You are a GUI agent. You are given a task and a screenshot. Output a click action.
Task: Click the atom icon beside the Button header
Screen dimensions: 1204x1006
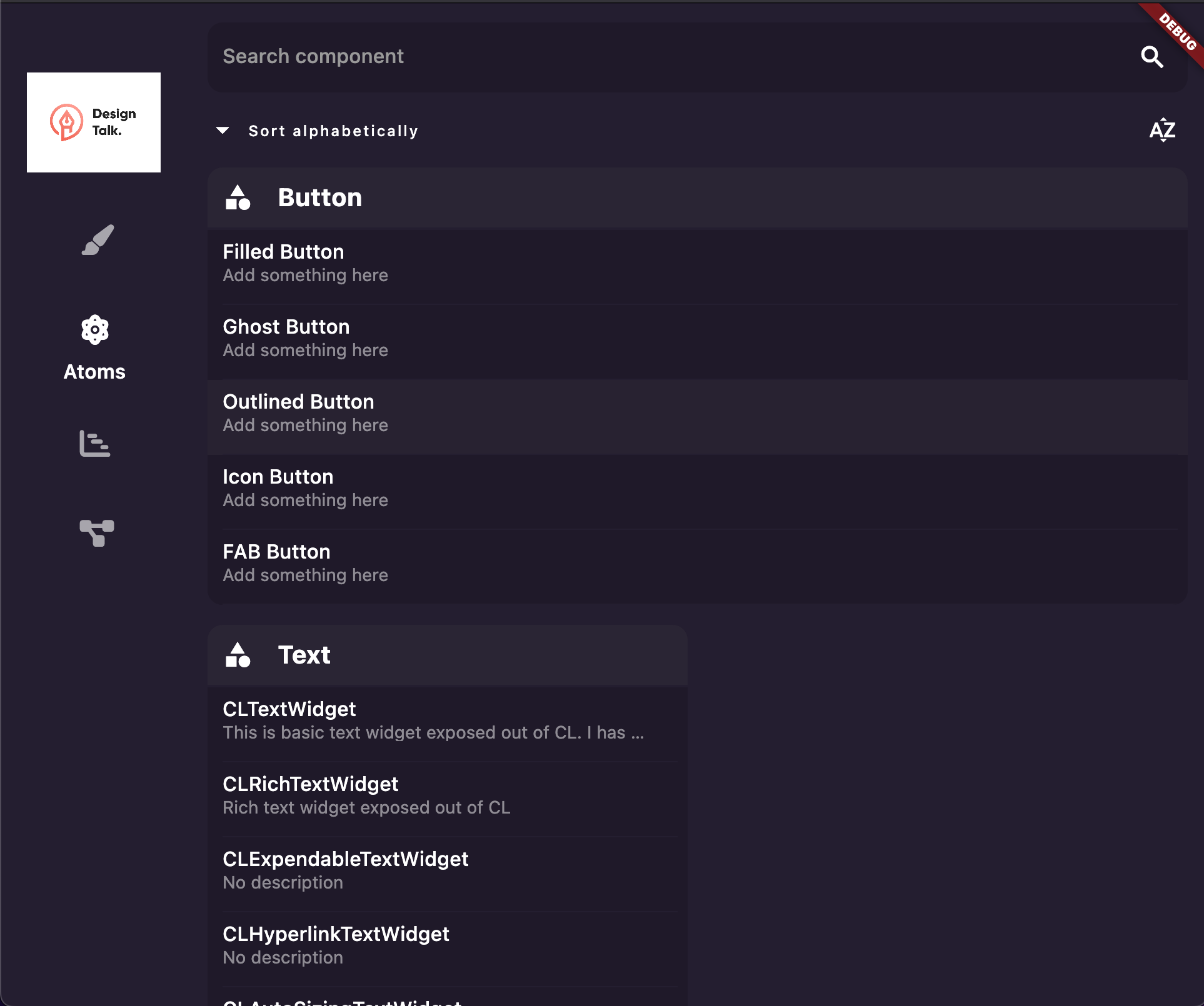[x=238, y=197]
